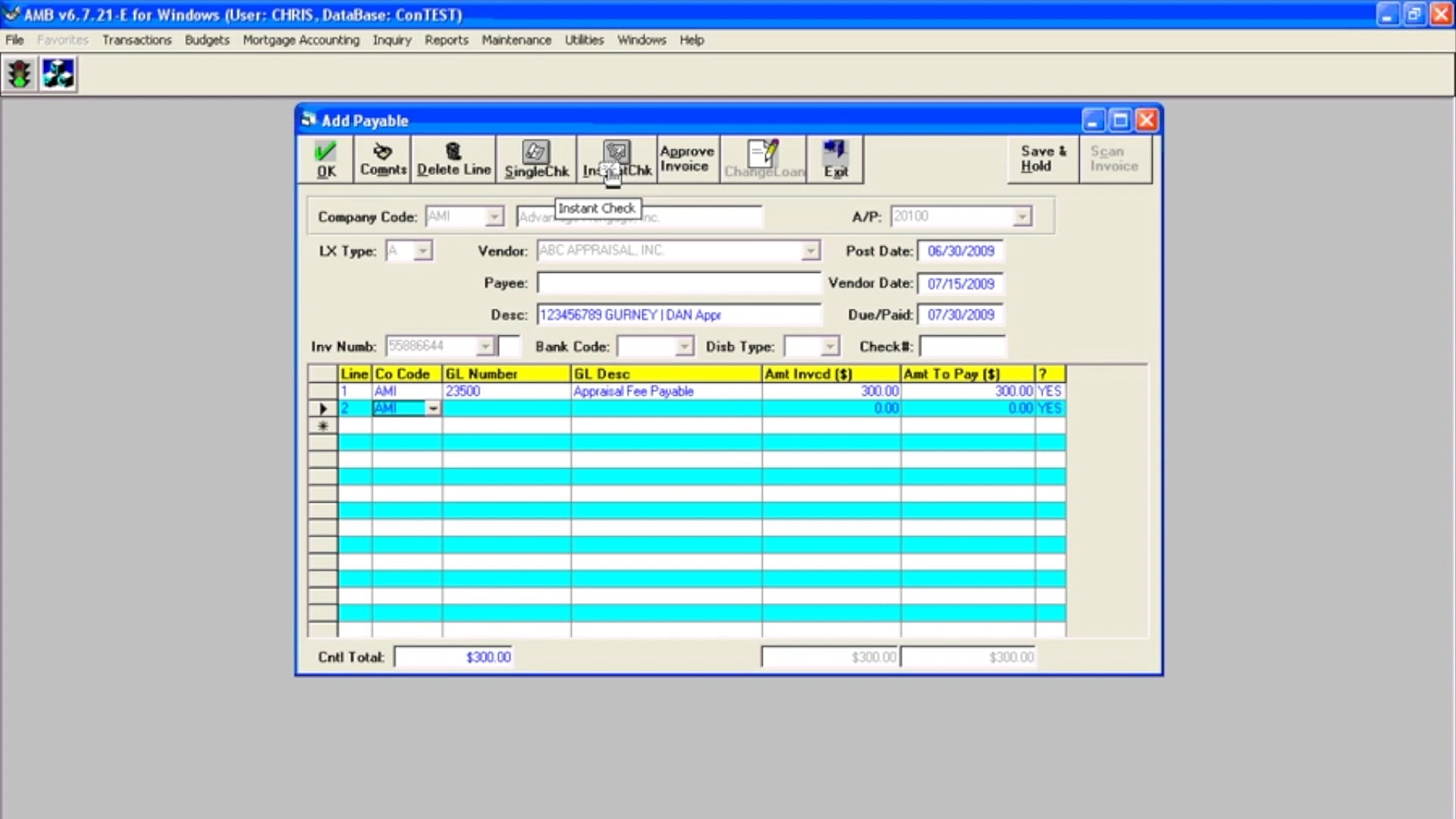This screenshot has width=1456, height=819.
Task: Click YES cell in the ? column of line 1
Action: point(1050,391)
